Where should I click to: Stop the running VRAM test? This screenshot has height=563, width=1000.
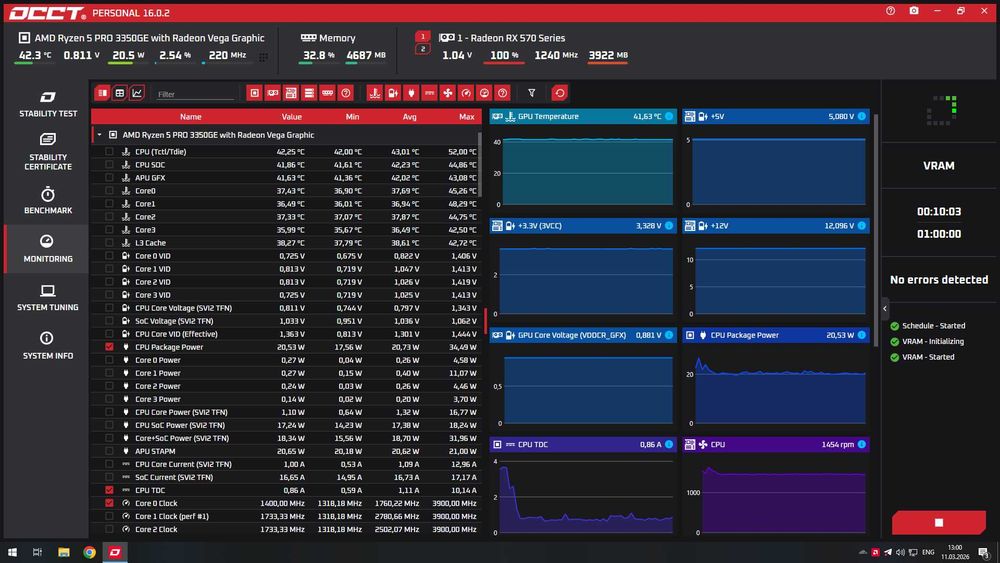pyautogui.click(x=939, y=522)
